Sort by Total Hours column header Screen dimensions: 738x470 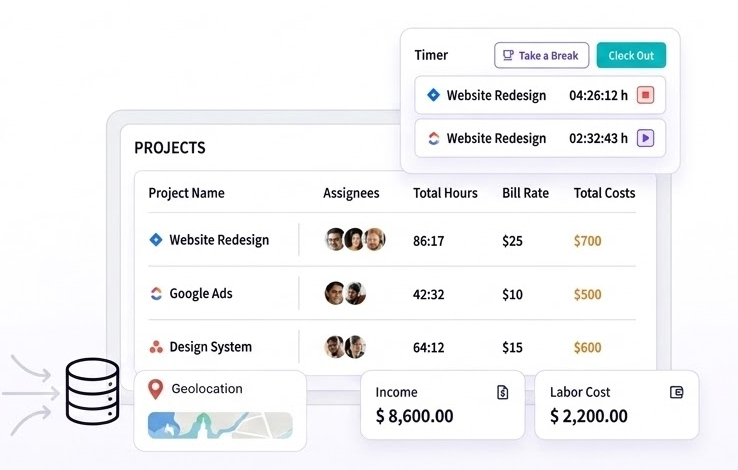click(445, 193)
